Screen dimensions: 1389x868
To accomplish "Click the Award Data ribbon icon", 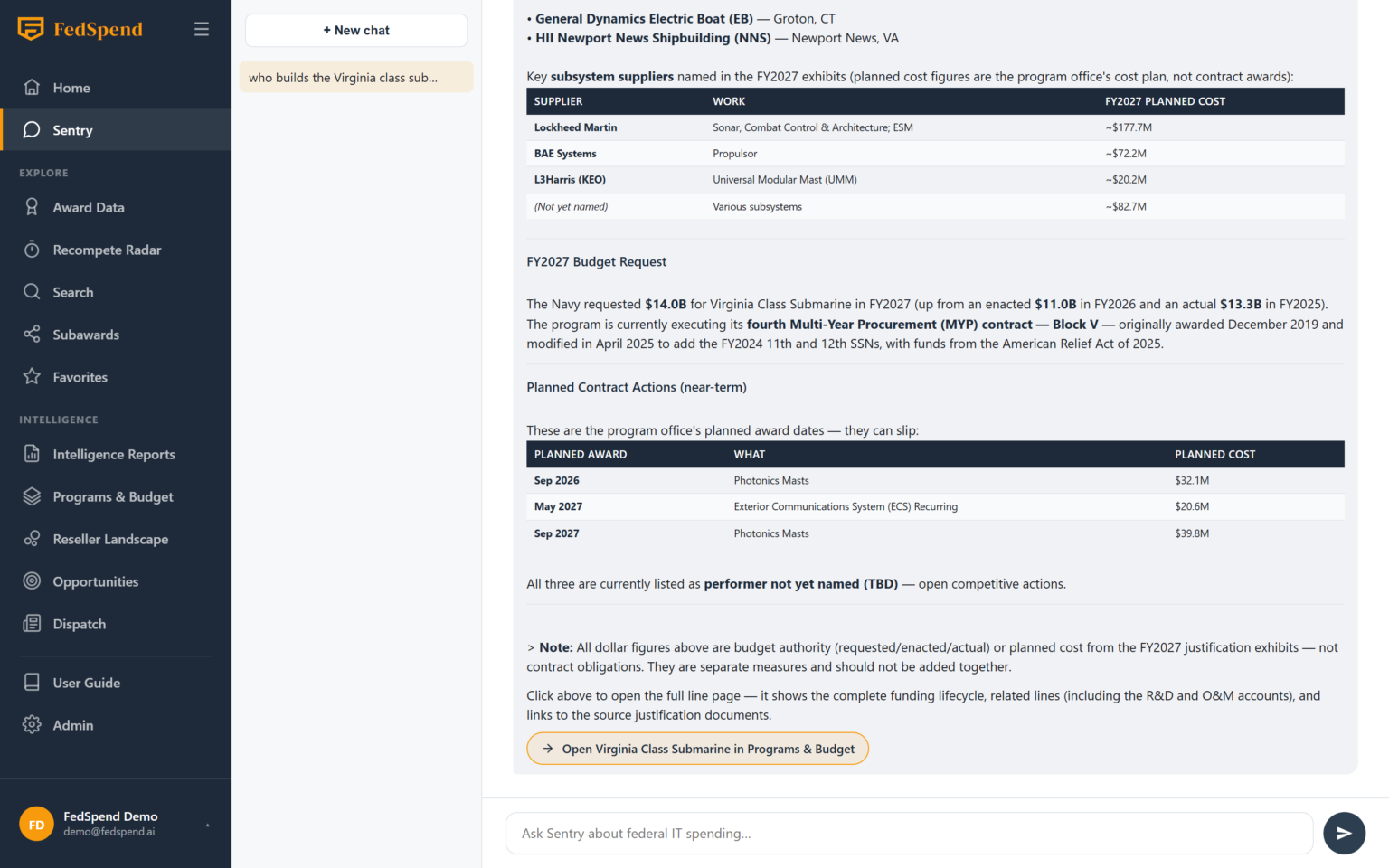I will [32, 207].
